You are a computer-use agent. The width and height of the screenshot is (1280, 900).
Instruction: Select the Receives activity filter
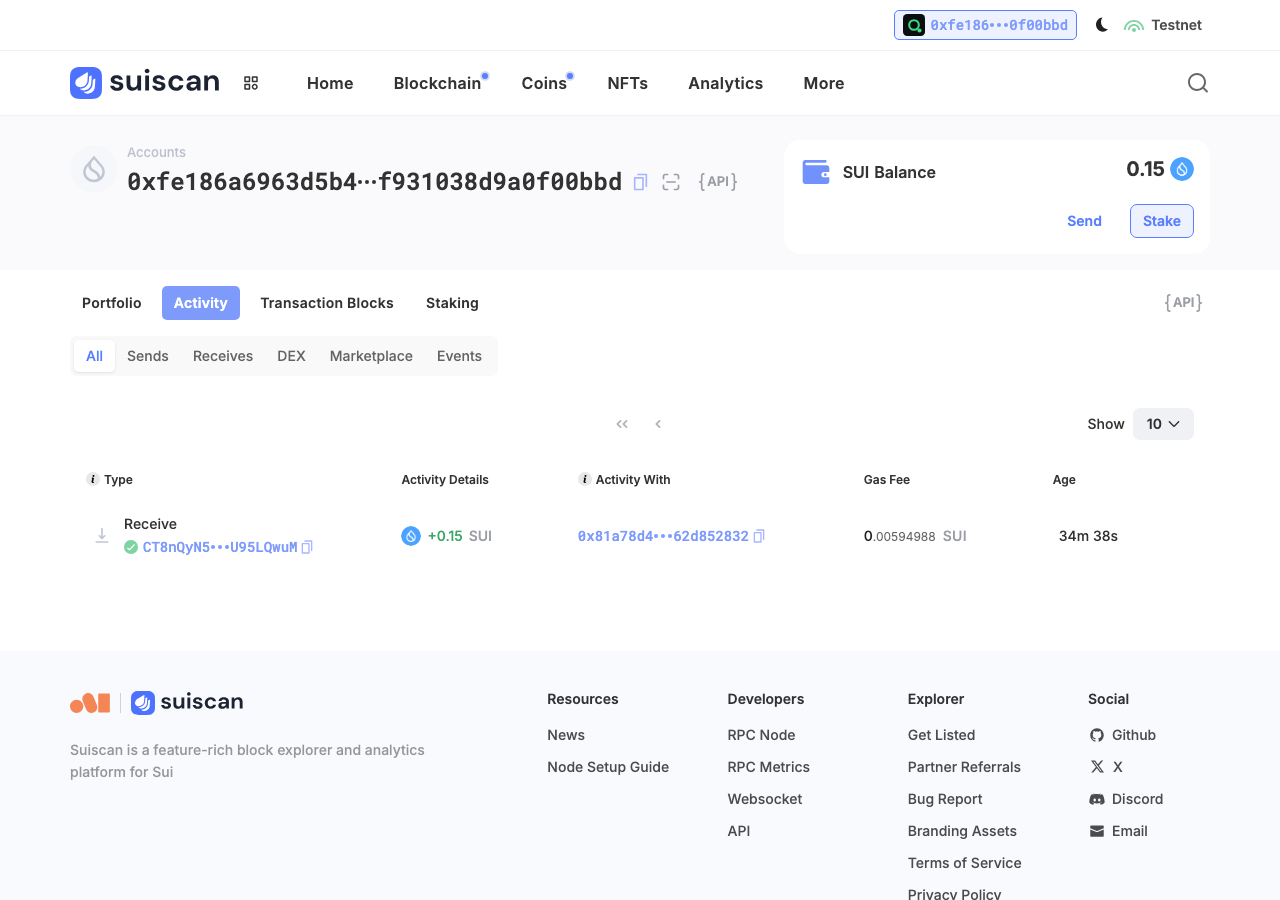(x=223, y=356)
